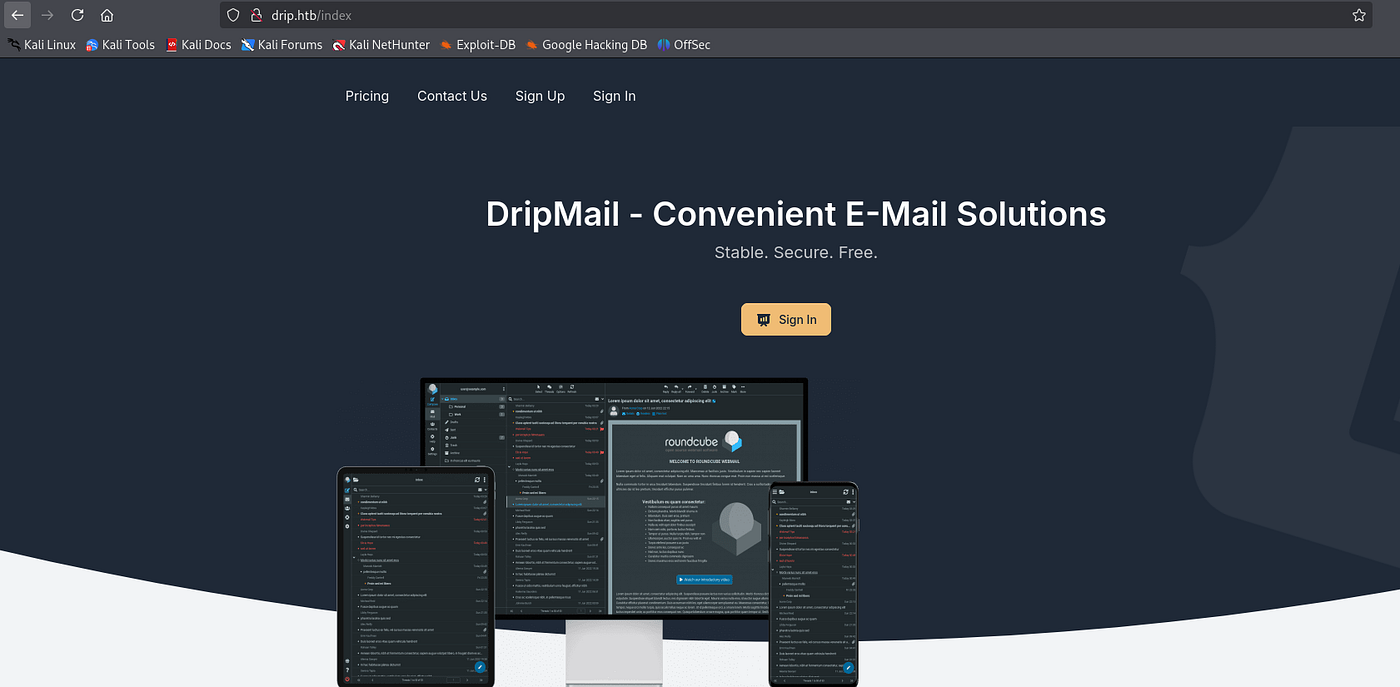Image resolution: width=1400 pixels, height=687 pixels.
Task: Open the Google Hacking DB bookmark
Action: pyautogui.click(x=586, y=44)
